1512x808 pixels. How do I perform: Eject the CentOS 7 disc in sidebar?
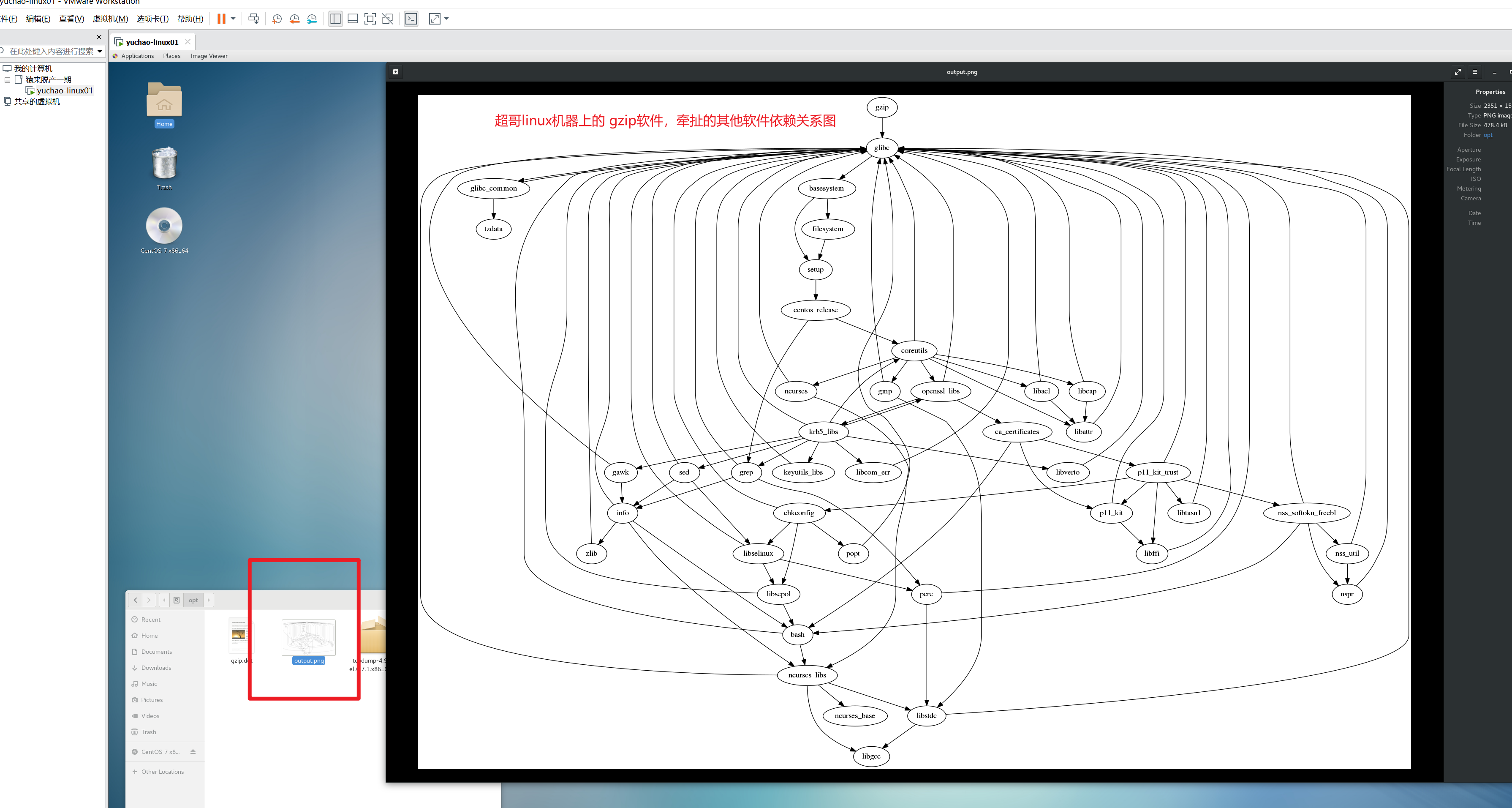pyautogui.click(x=193, y=752)
